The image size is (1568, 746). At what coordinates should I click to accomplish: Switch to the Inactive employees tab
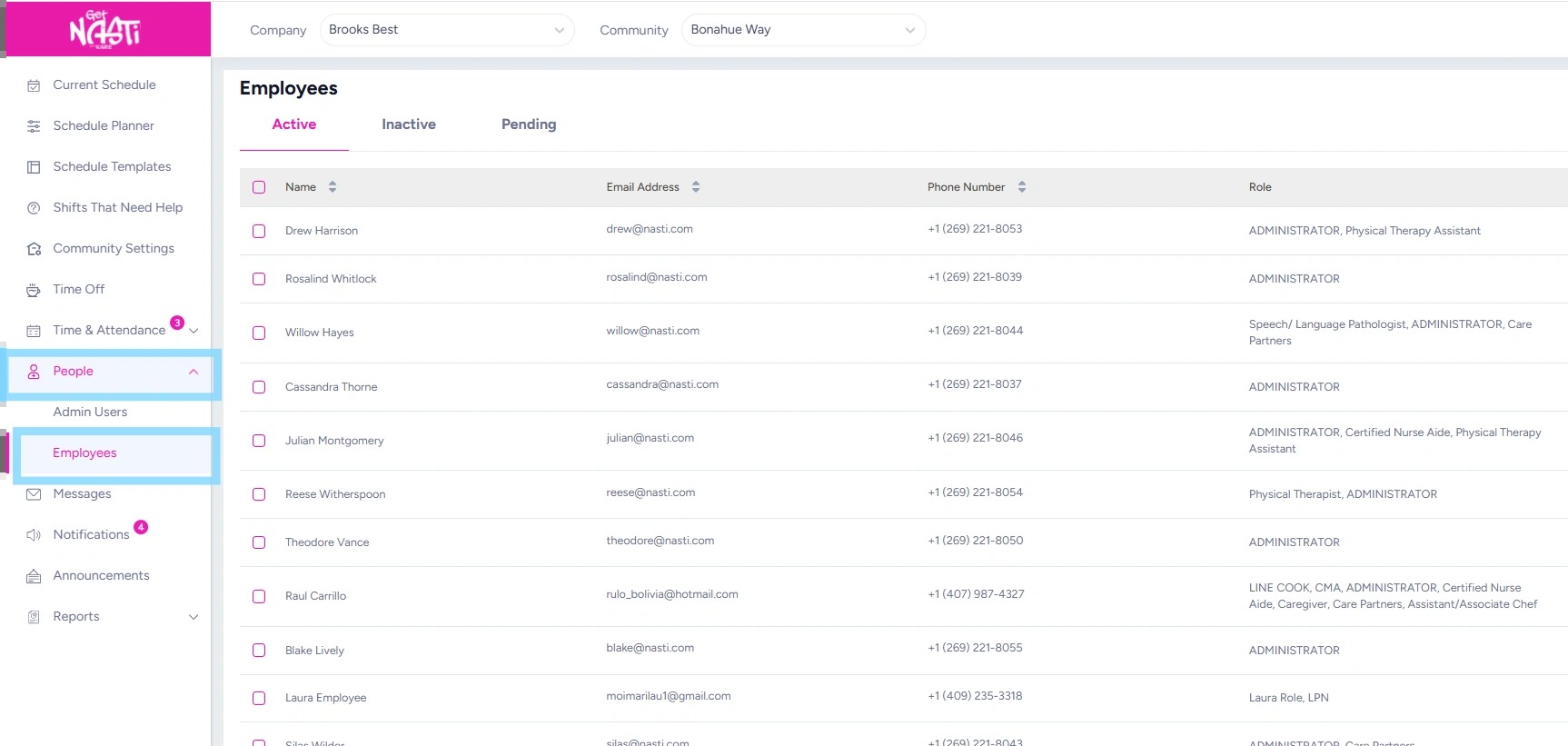(409, 124)
